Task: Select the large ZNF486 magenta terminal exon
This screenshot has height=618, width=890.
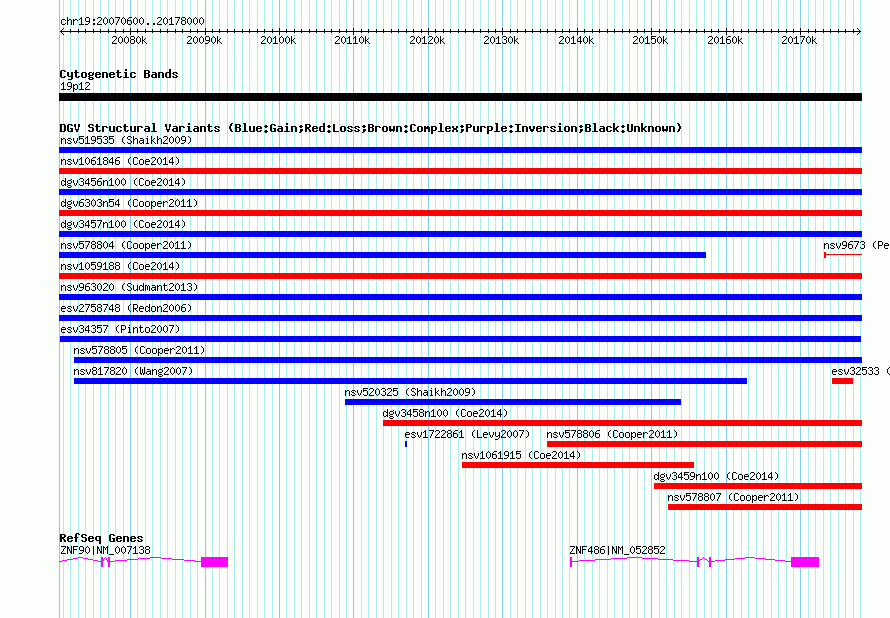Action: coord(805,562)
